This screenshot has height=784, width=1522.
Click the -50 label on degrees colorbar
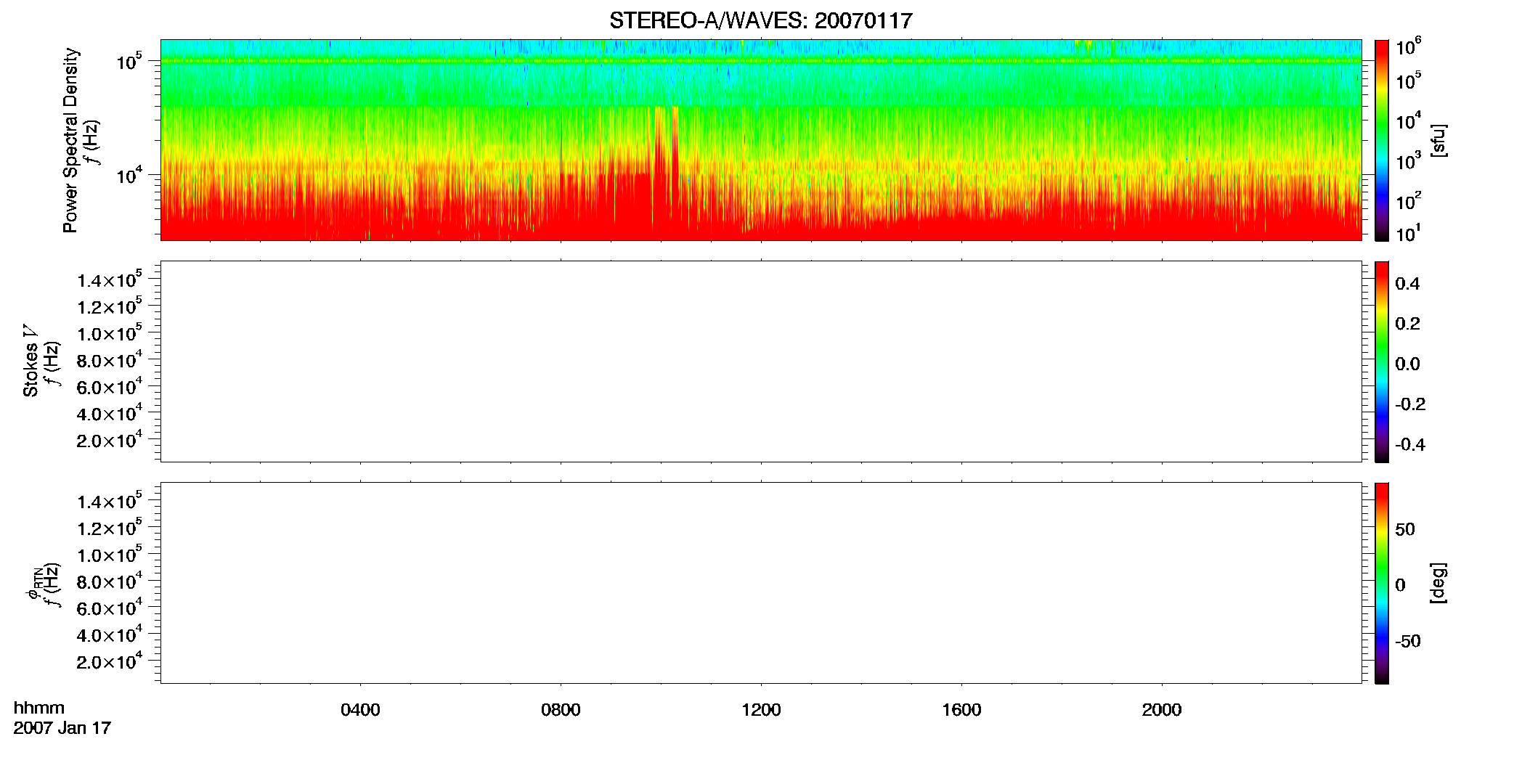(x=1408, y=641)
